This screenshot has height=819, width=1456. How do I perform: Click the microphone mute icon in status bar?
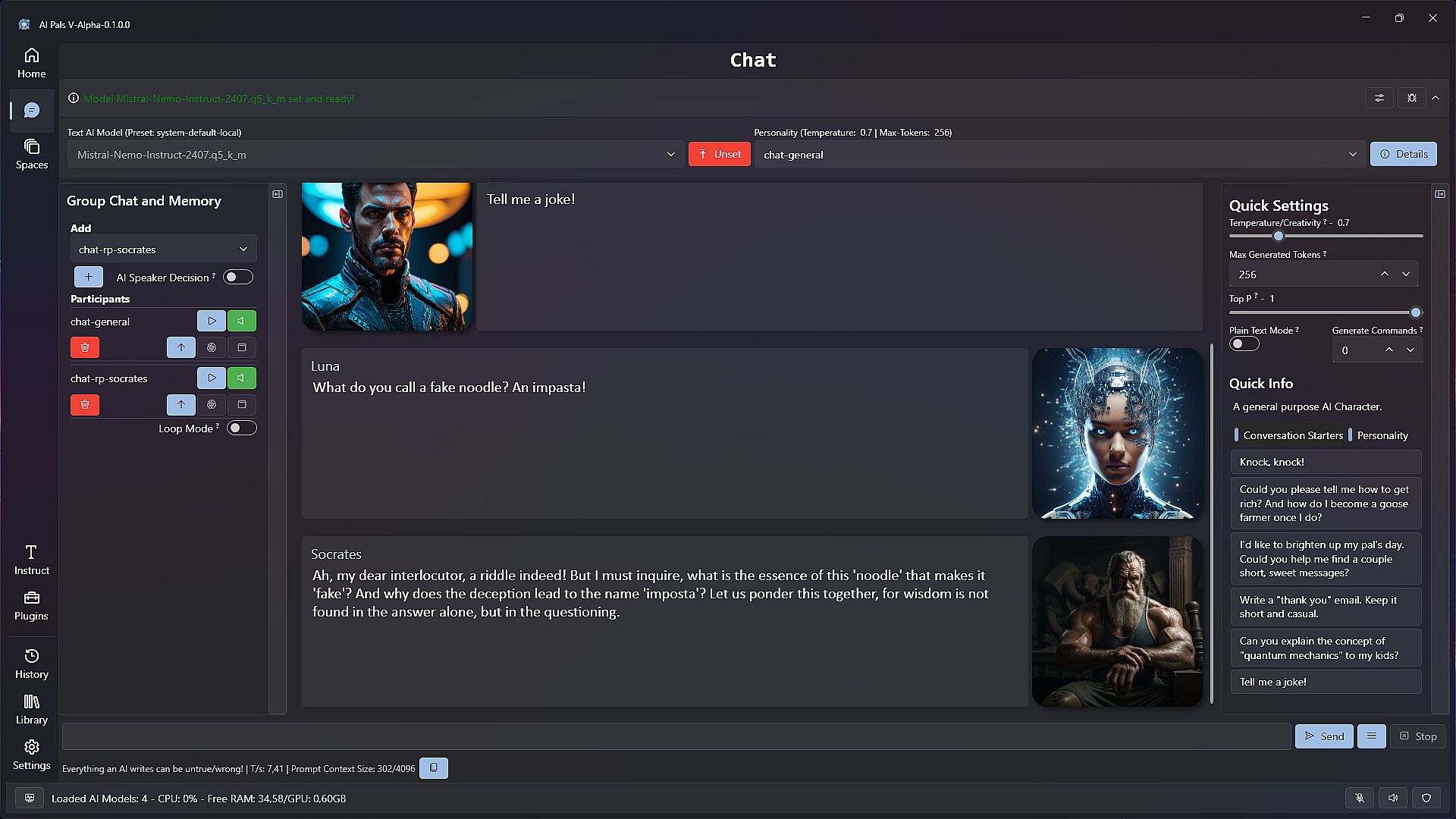[1360, 798]
